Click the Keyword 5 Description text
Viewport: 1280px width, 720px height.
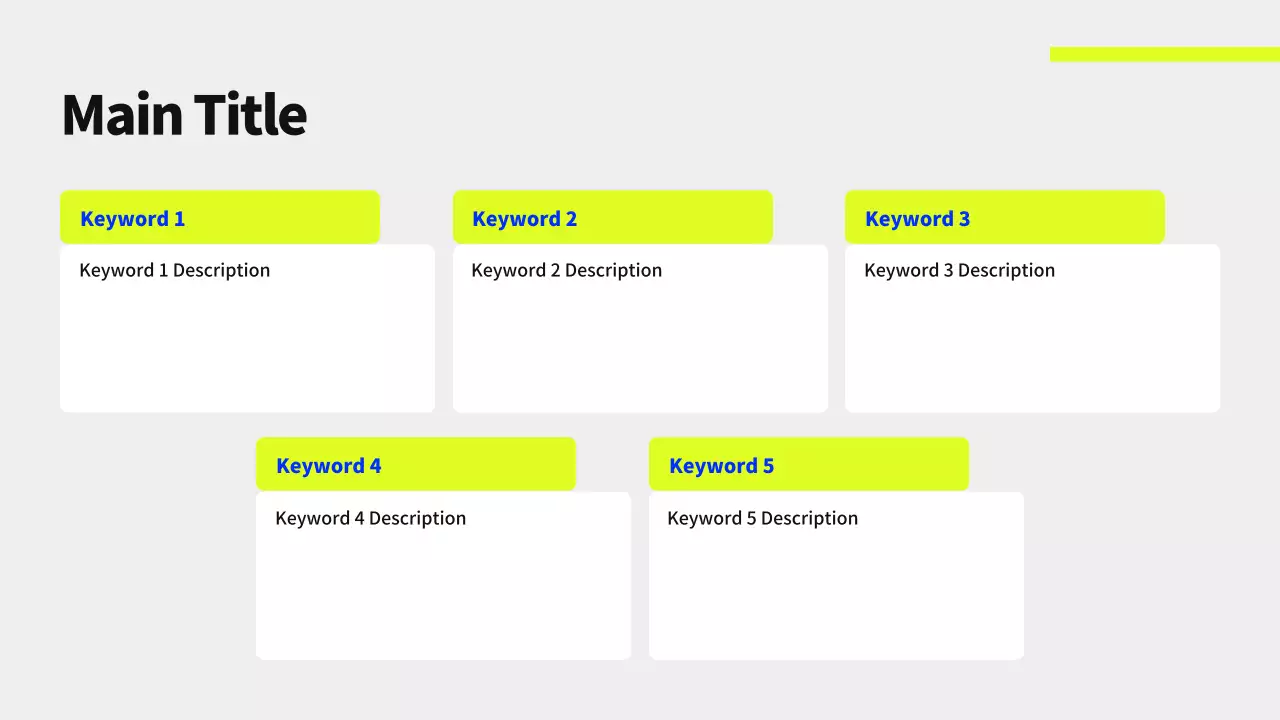(762, 518)
